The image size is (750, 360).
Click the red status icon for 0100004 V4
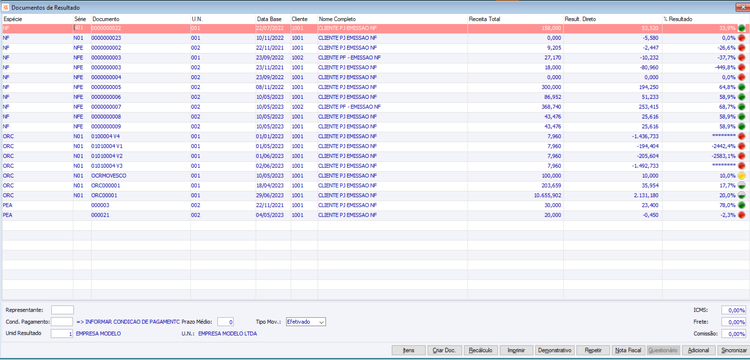click(x=741, y=136)
